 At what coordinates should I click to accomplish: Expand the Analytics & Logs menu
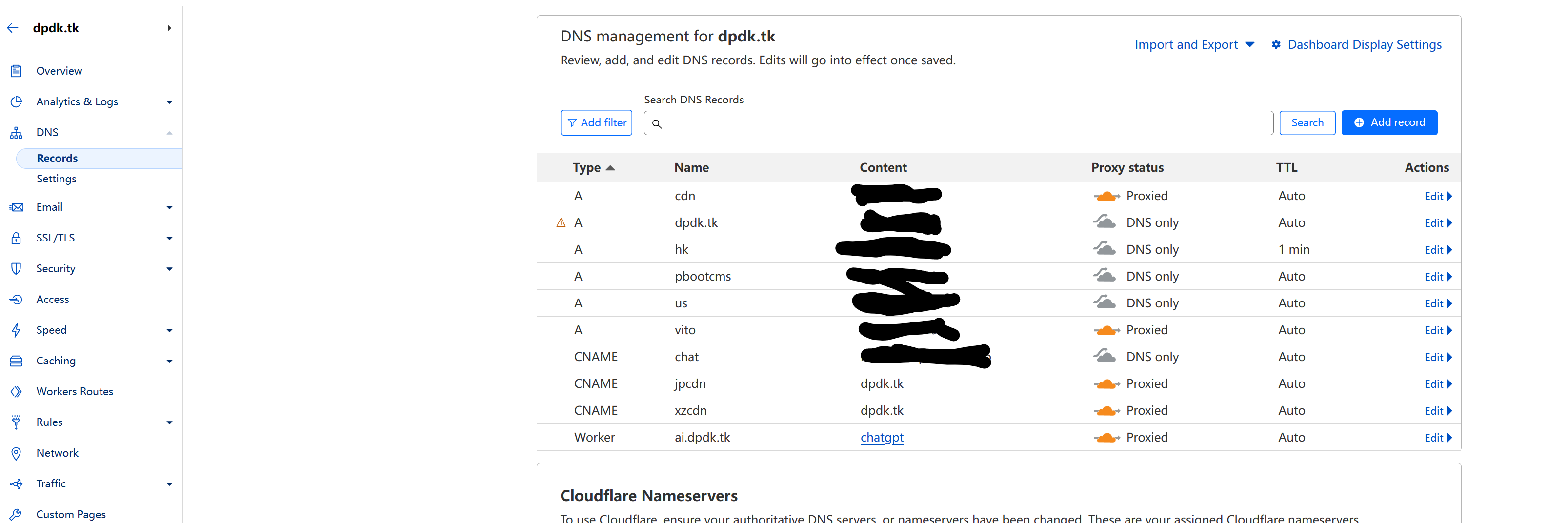tap(169, 102)
